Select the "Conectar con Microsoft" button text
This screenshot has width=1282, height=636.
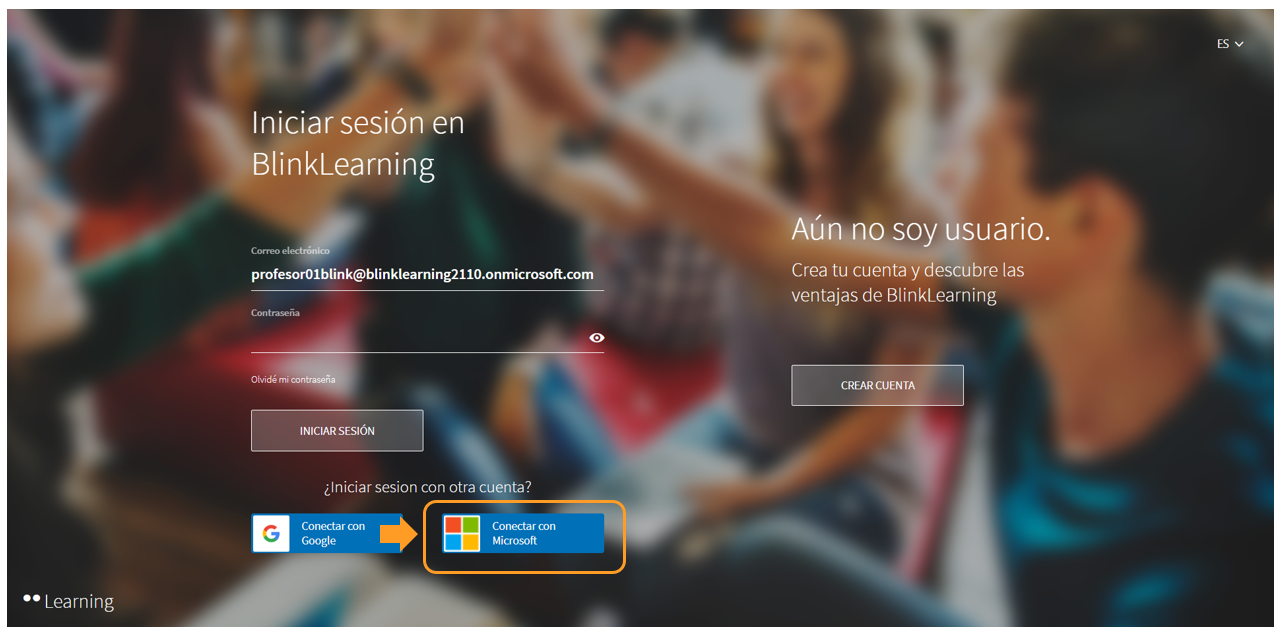pos(523,534)
